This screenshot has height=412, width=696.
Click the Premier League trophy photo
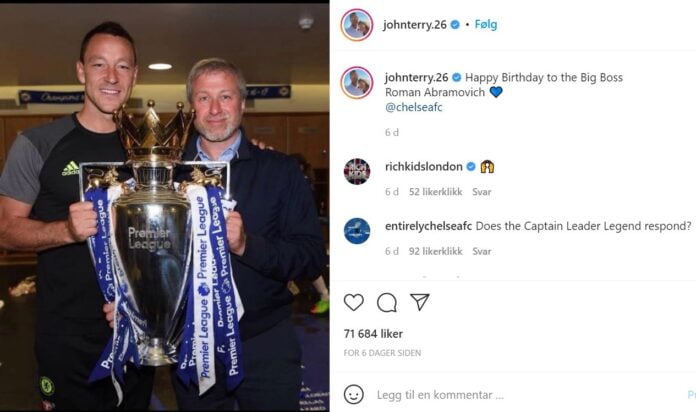[x=165, y=207]
